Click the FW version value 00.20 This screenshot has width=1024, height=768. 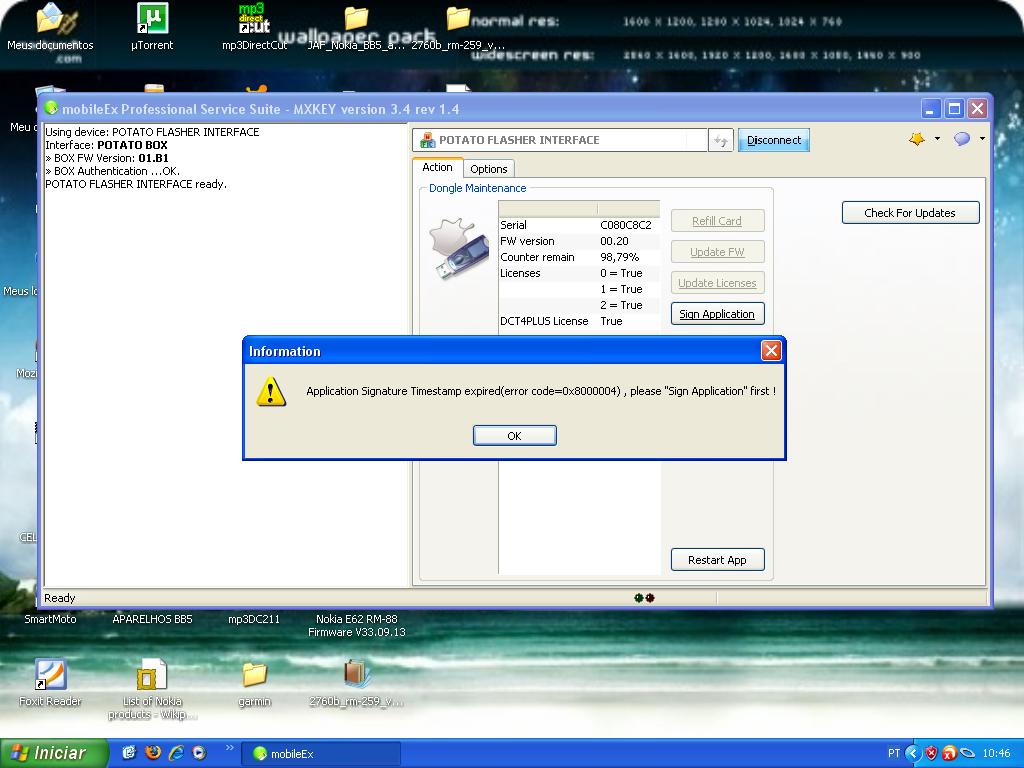click(x=614, y=241)
